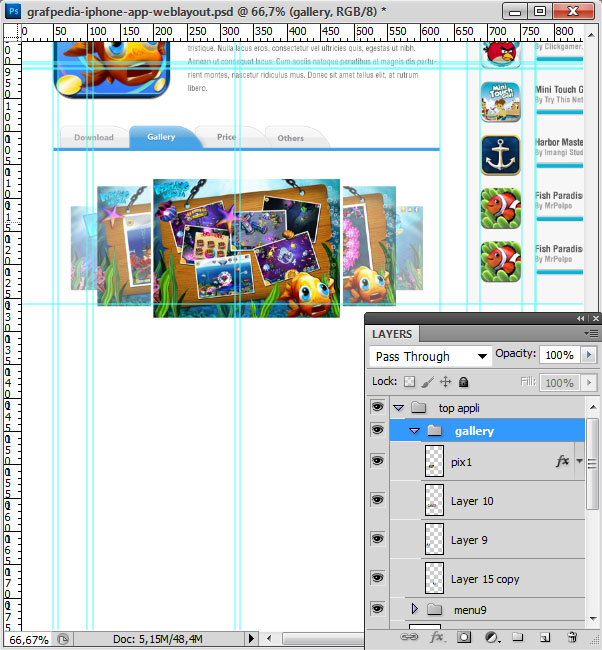The width and height of the screenshot is (602, 650).
Task: Toggle visibility of pix1 layer
Action: tap(377, 461)
